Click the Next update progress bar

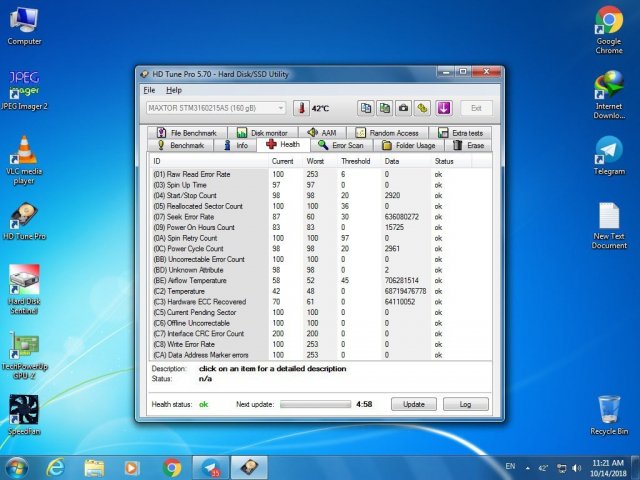[314, 405]
